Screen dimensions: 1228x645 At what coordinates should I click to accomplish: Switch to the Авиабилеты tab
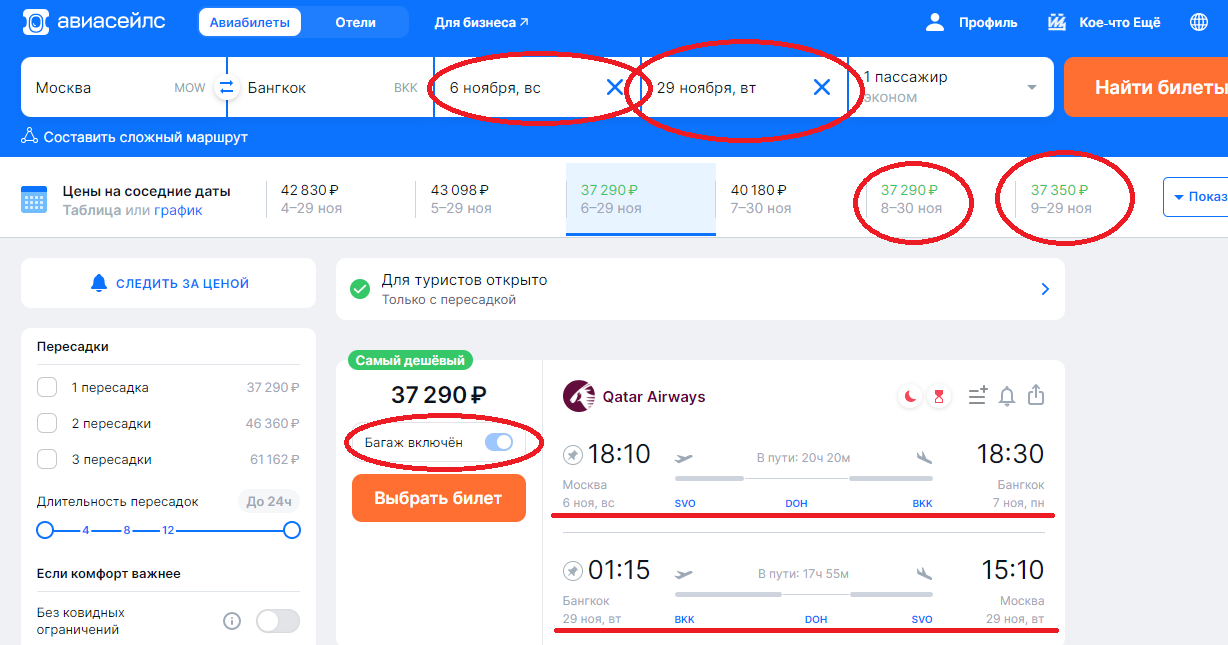(x=250, y=22)
